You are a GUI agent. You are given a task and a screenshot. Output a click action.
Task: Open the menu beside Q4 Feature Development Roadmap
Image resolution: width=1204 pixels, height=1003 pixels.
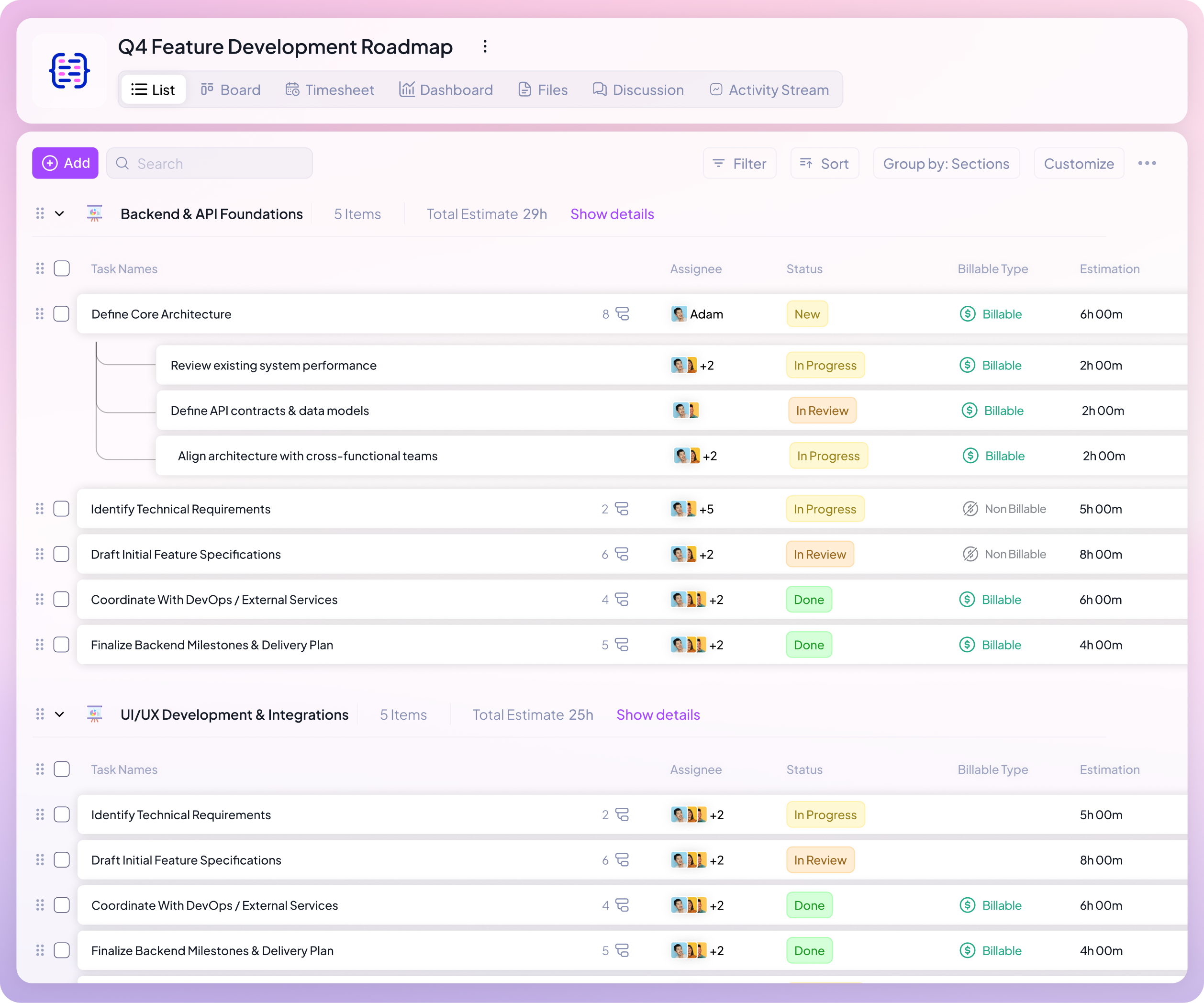point(485,46)
